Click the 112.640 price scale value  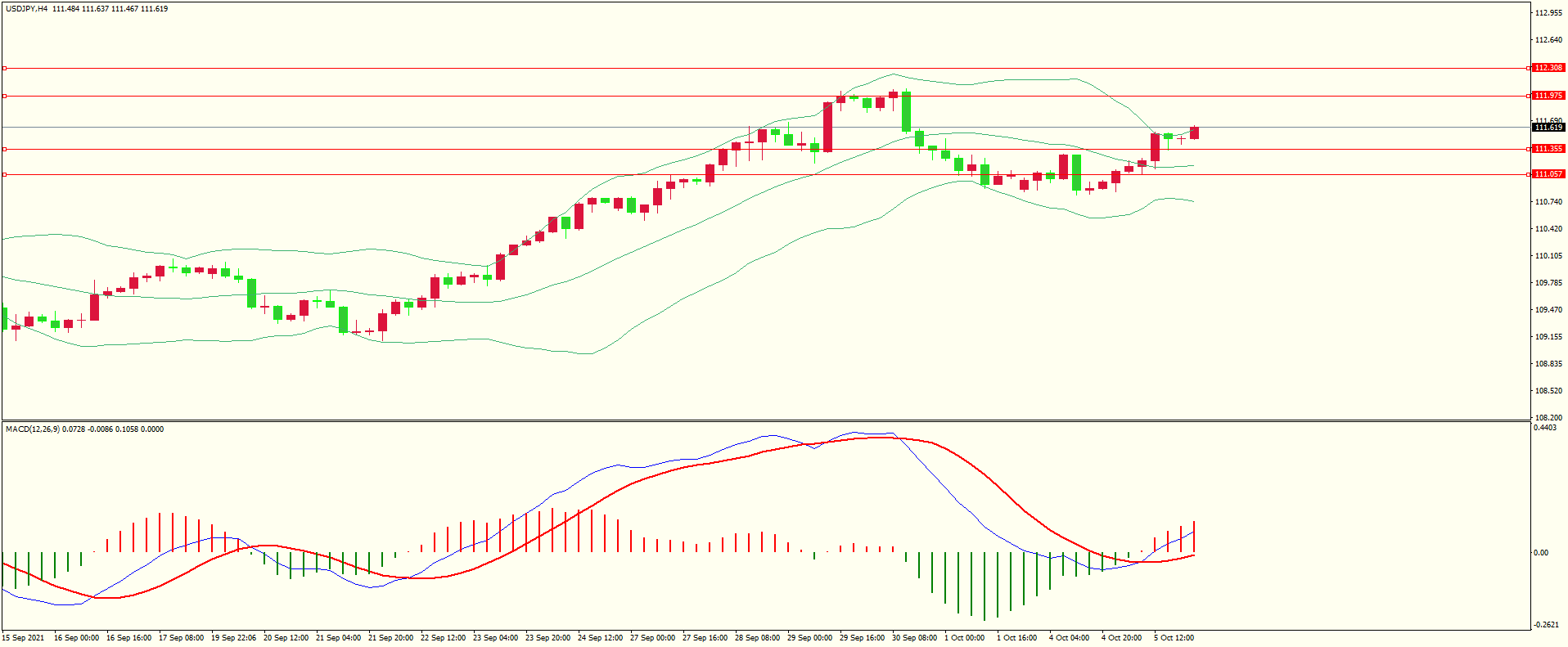point(1548,40)
